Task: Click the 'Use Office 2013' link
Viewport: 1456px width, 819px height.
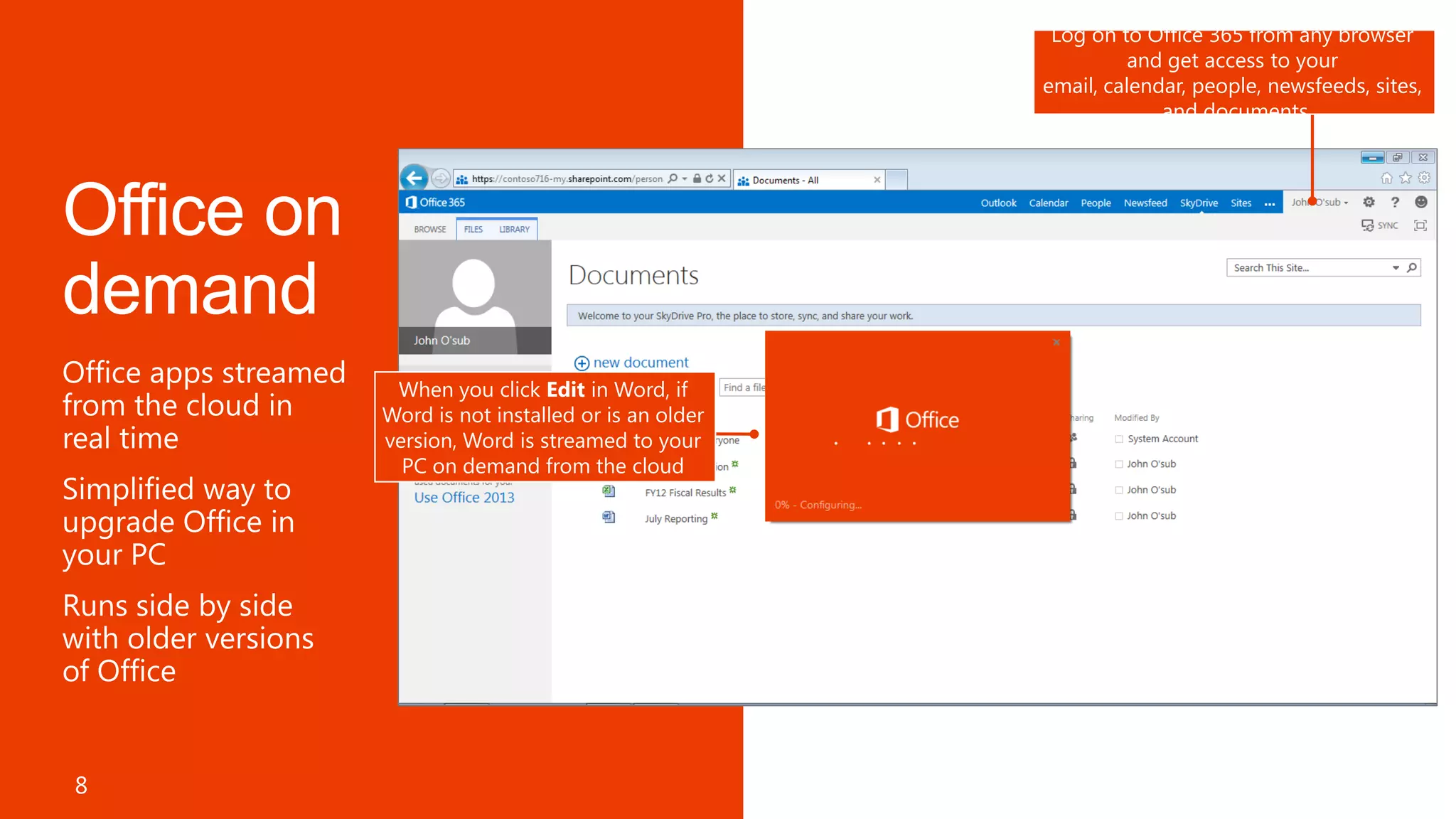Action: tap(464, 498)
